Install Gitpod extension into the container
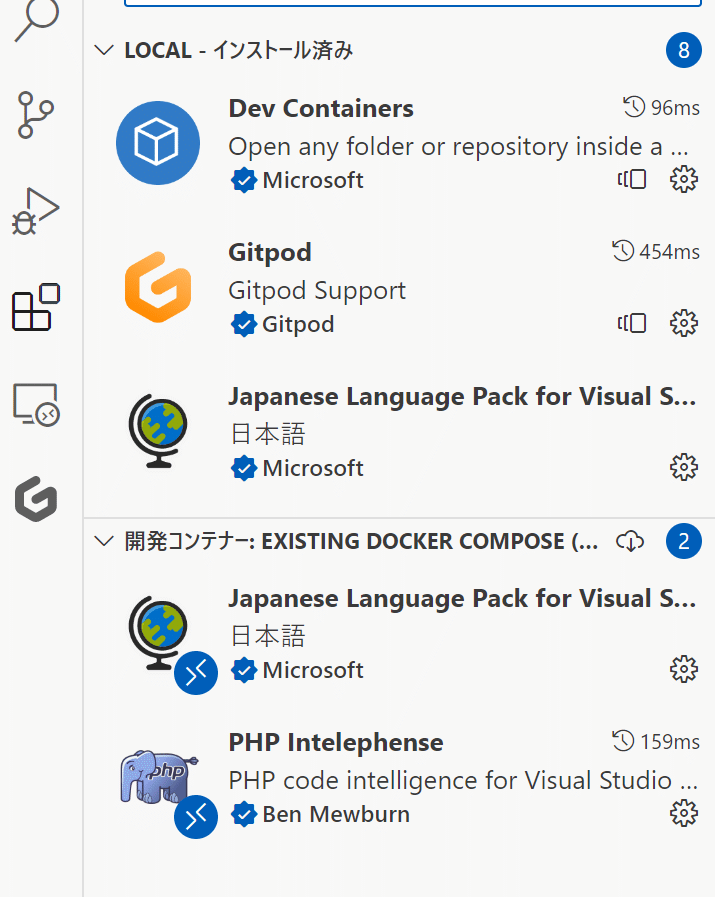This screenshot has height=897, width=715. click(631, 322)
